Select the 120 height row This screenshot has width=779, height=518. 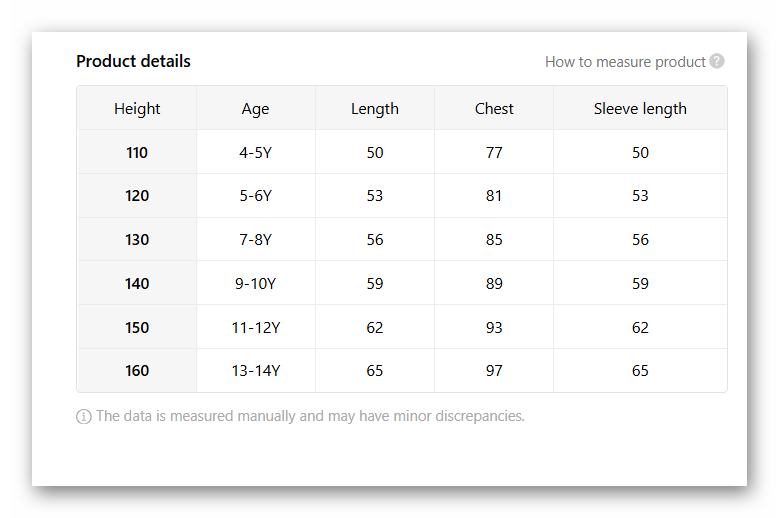[x=137, y=196]
